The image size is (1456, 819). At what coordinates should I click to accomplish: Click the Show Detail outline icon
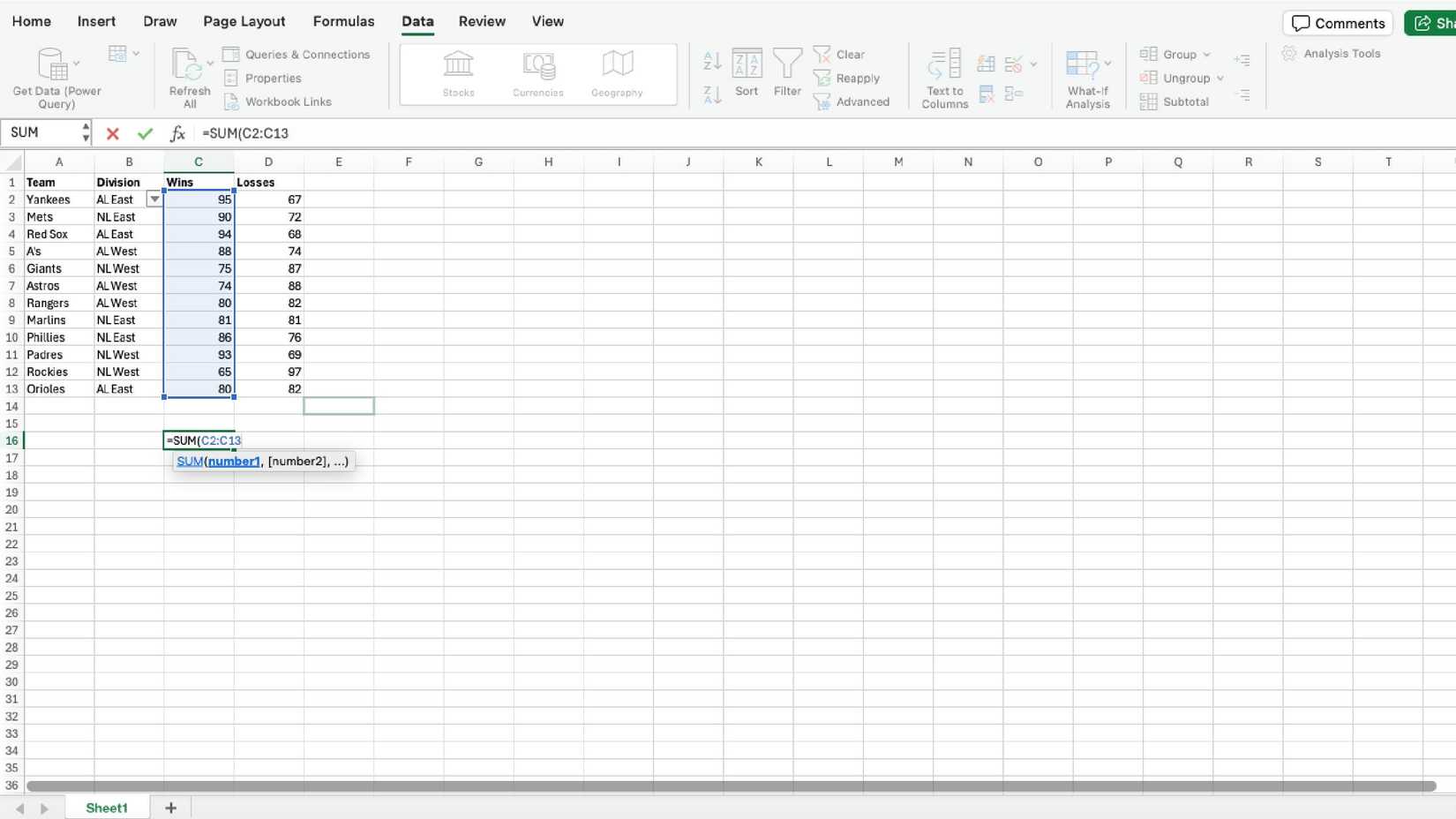click(x=1242, y=60)
